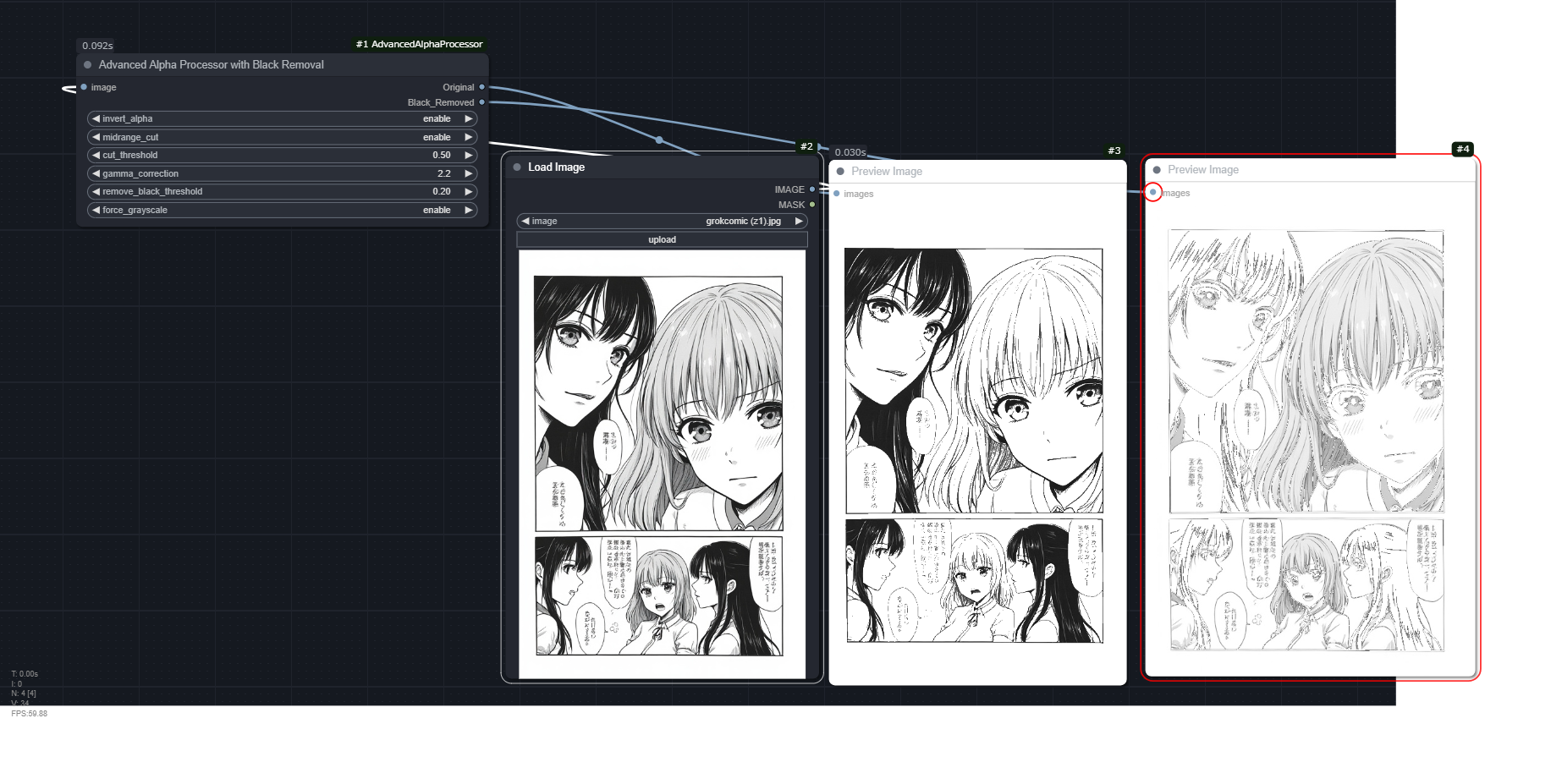
Task: Click the 'Advanced Alpha Processor with Black Removal' title
Action: tap(212, 65)
